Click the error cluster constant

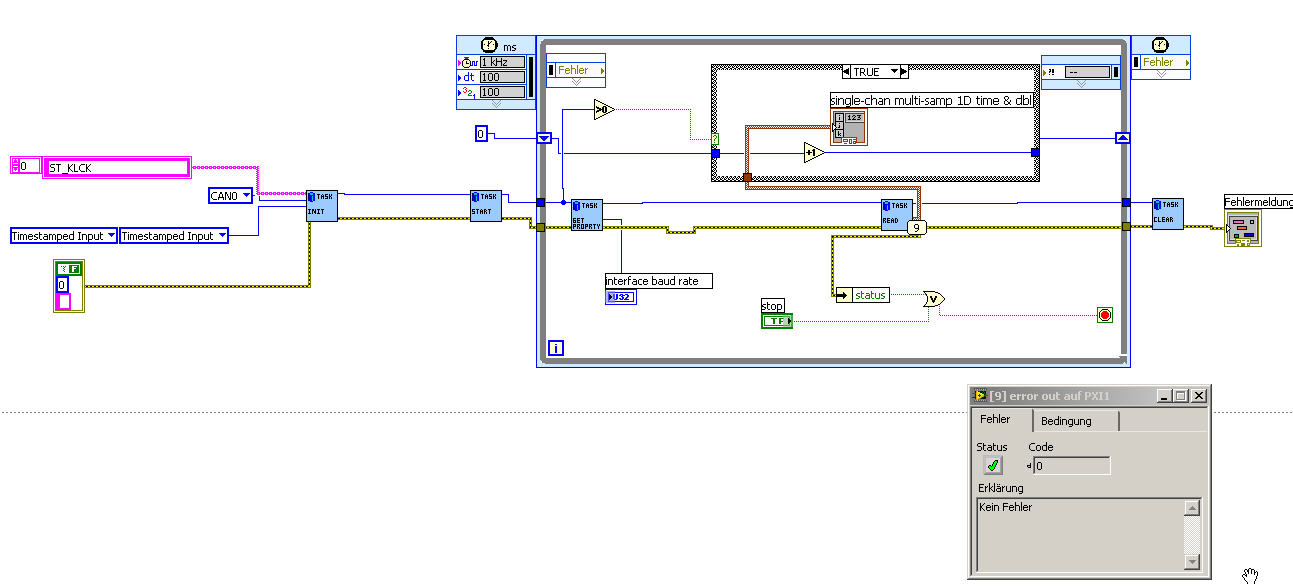pos(69,285)
